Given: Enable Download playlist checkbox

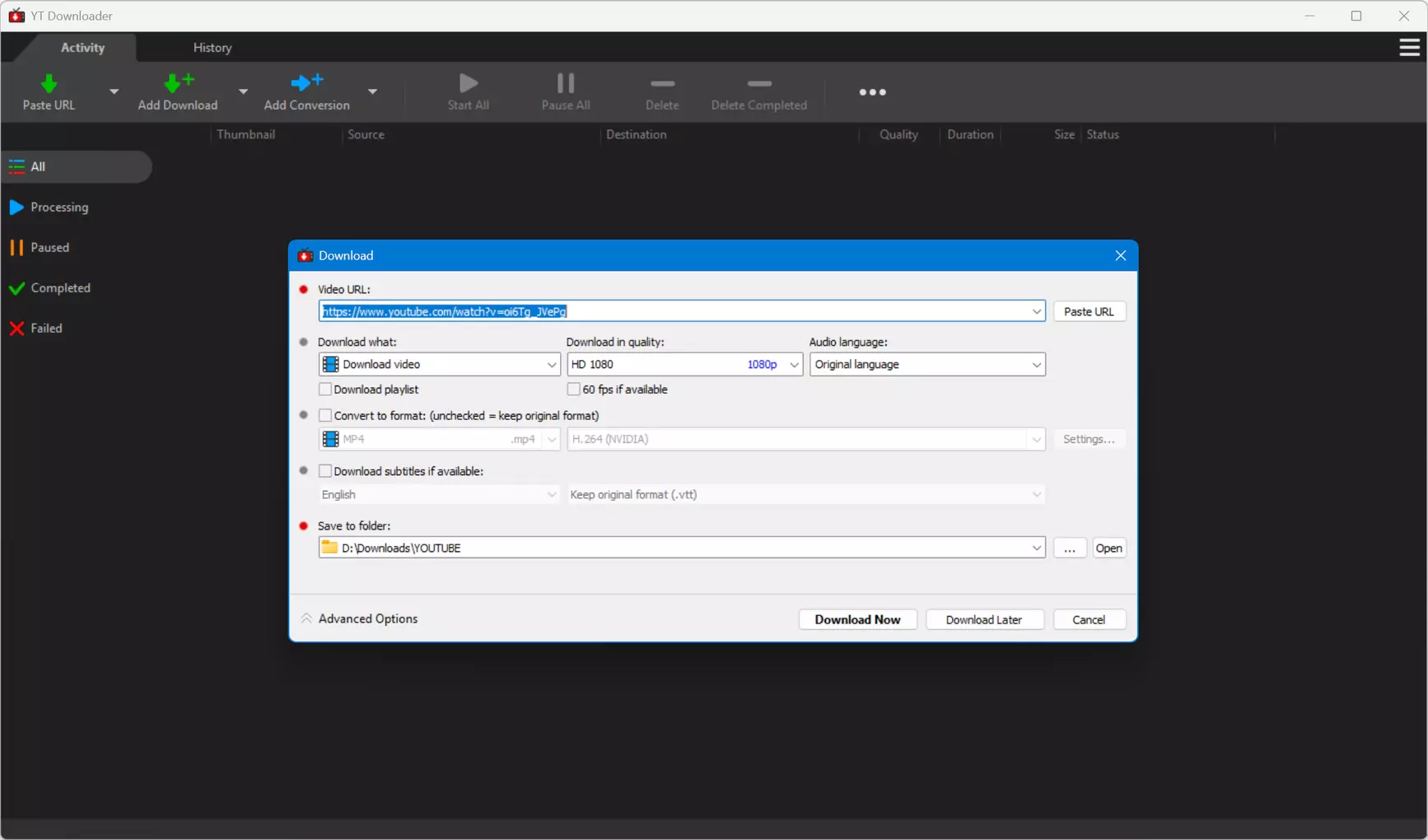Looking at the screenshot, I should click(x=325, y=390).
